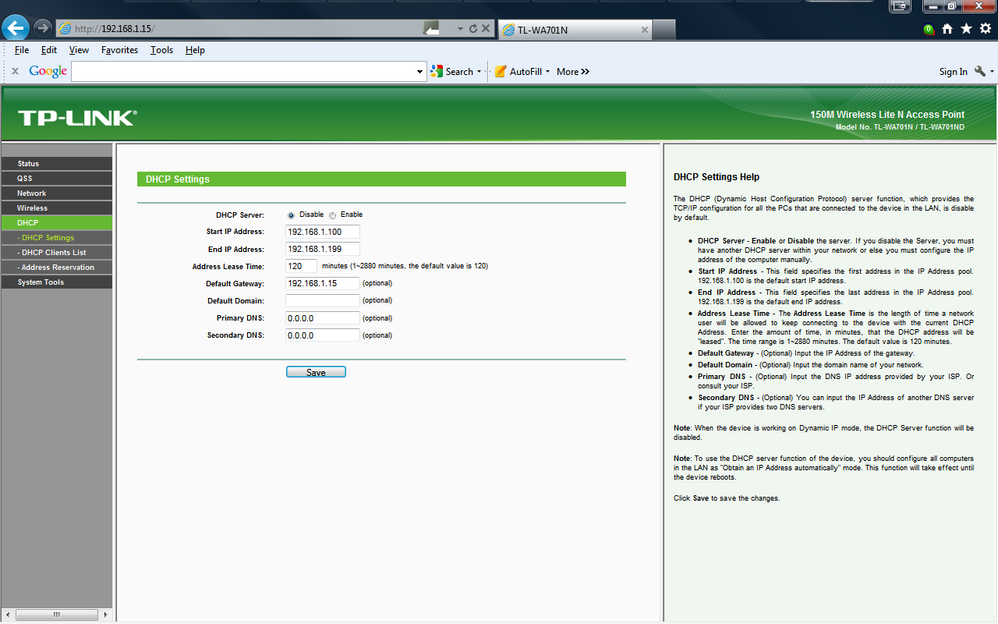Open the Wireless menu item
Screen dimensions: 998x624
(x=57, y=208)
